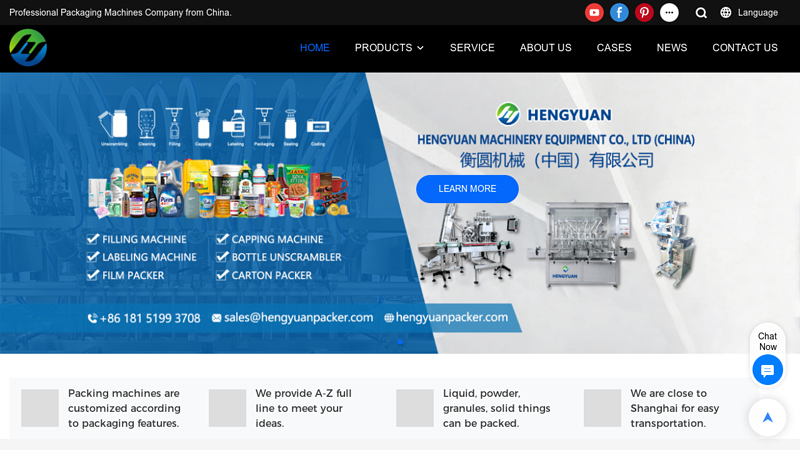Open the About Us page
Image resolution: width=800 pixels, height=450 pixels.
click(x=545, y=47)
